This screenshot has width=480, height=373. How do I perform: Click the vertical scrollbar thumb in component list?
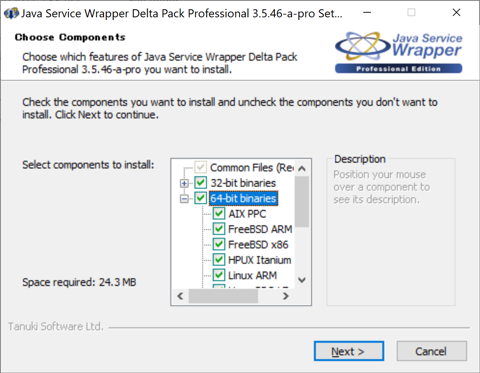[302, 202]
